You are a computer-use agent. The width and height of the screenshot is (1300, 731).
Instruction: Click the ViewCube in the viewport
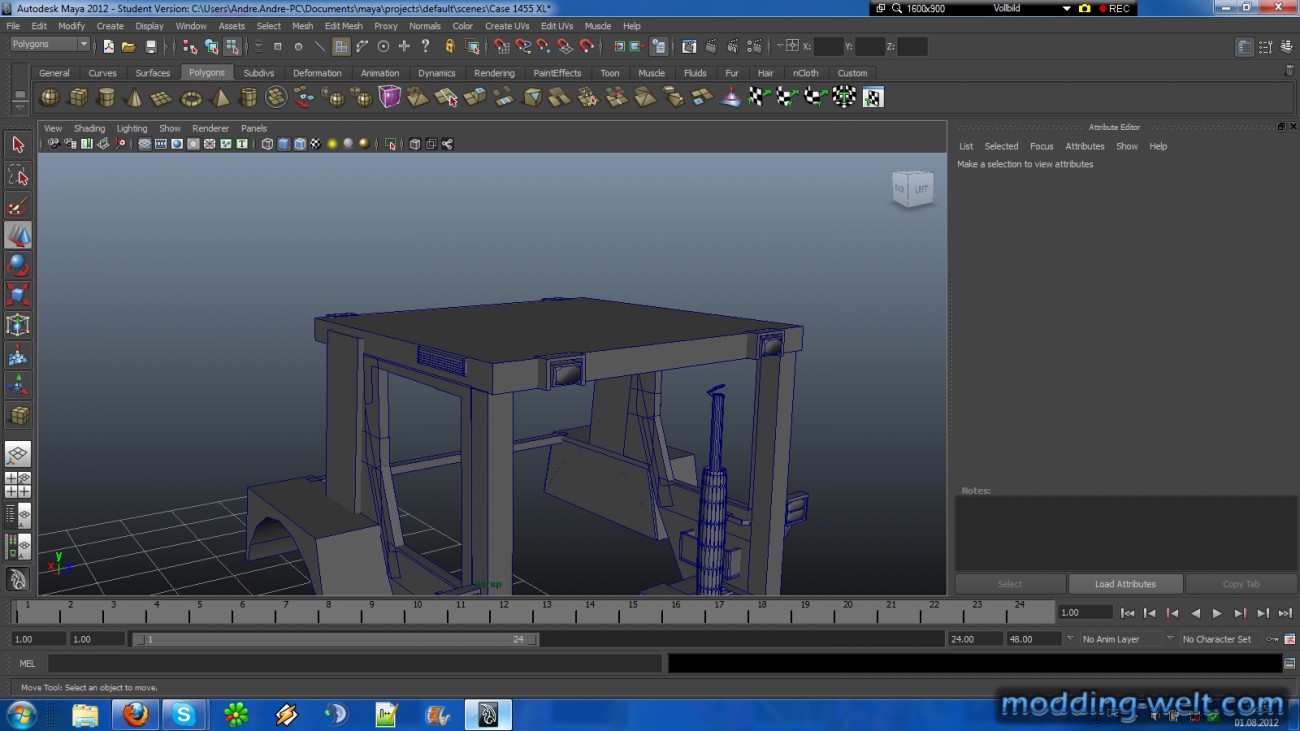coord(912,189)
